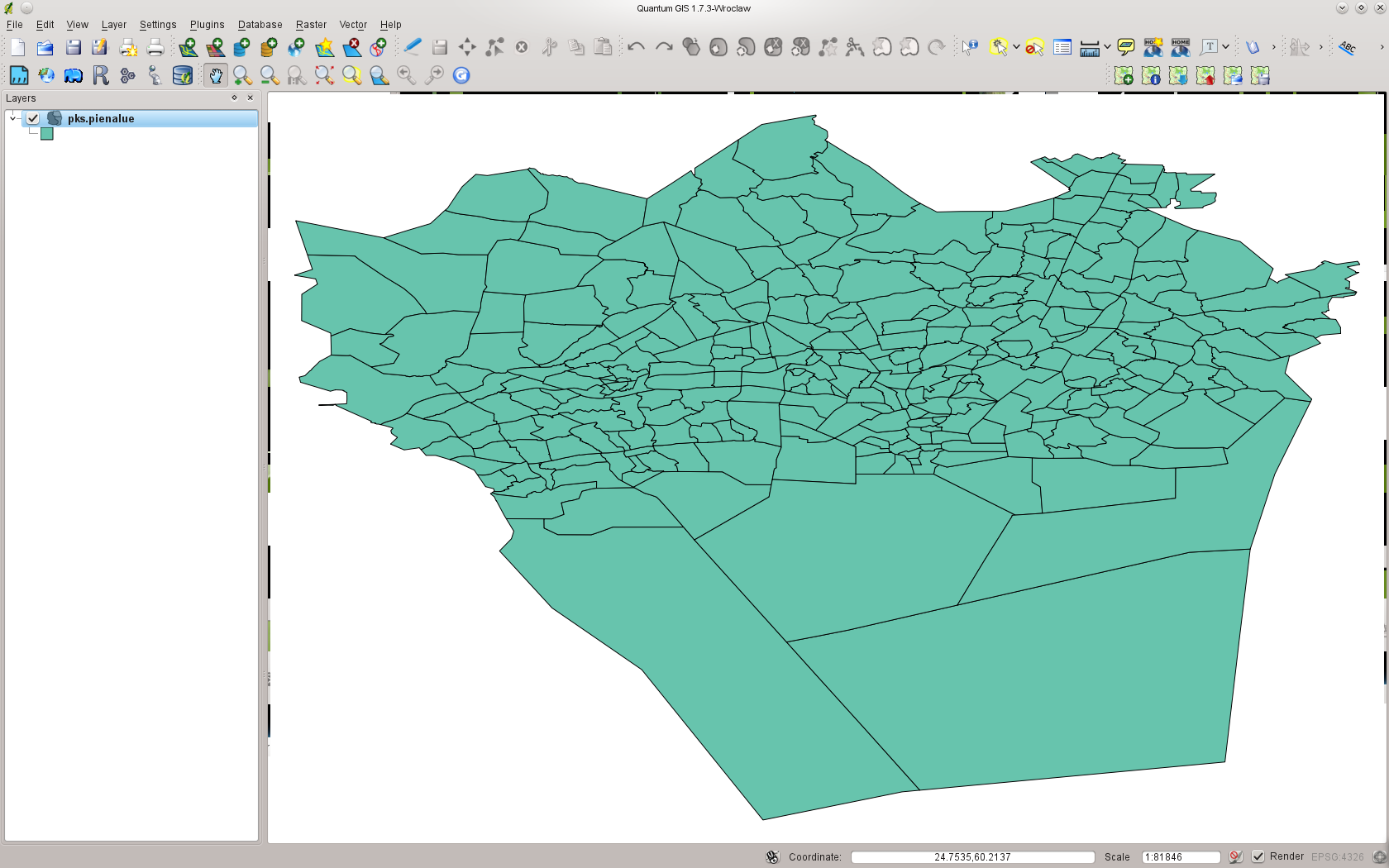The height and width of the screenshot is (868, 1389).
Task: Open the text annotation dropdown arrow
Action: pyautogui.click(x=1225, y=47)
